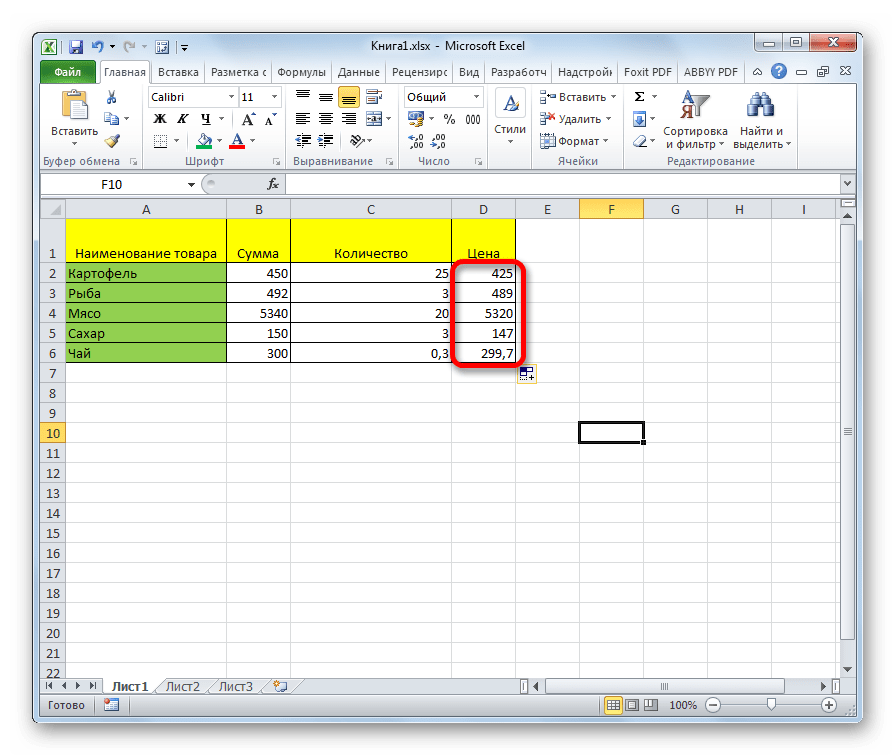
Task: Switch to sheet Лист2
Action: click(x=183, y=686)
